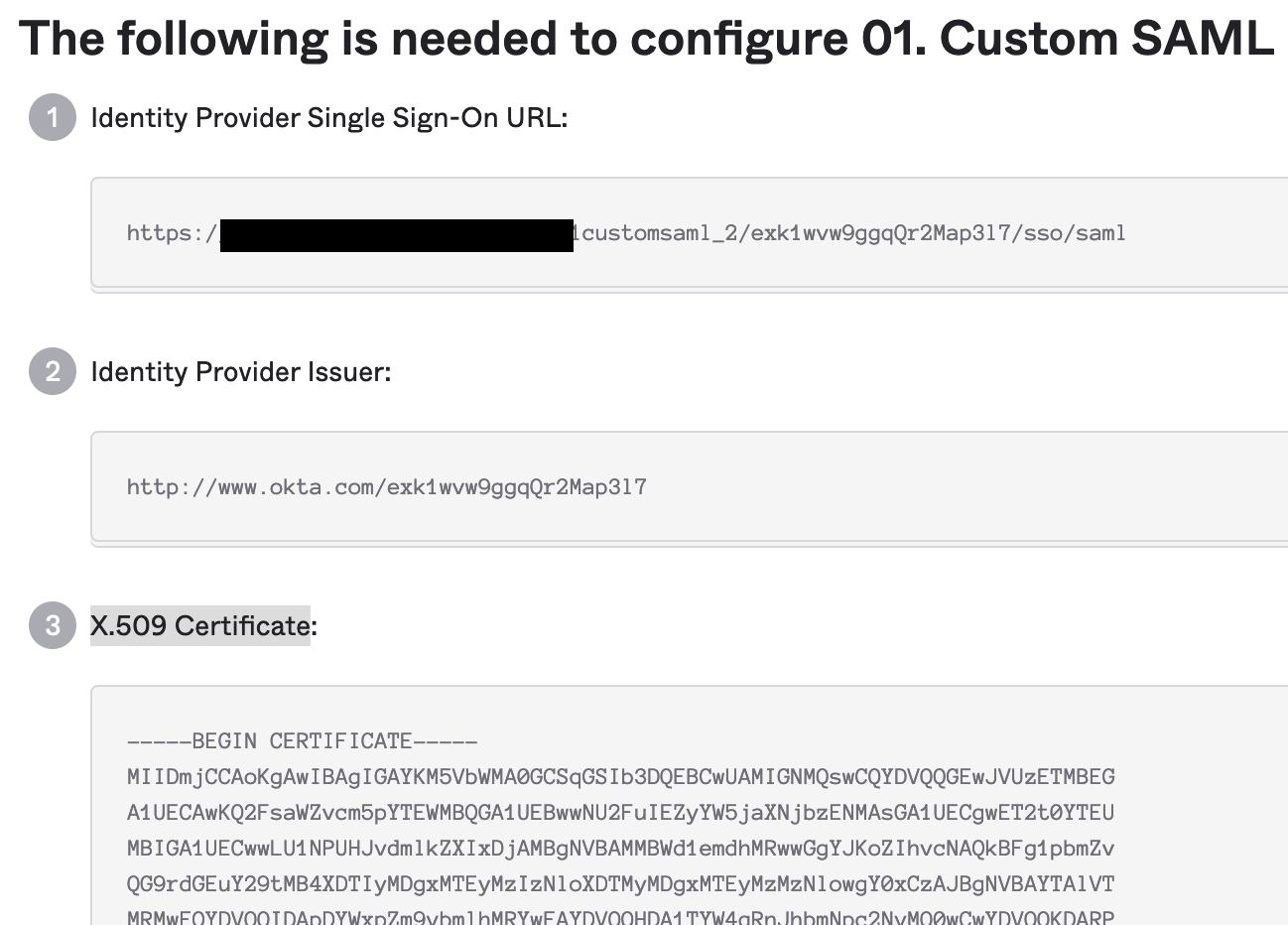This screenshot has width=1288, height=925.
Task: Click the 'Identity Provider Issuer' label
Action: click(x=240, y=372)
